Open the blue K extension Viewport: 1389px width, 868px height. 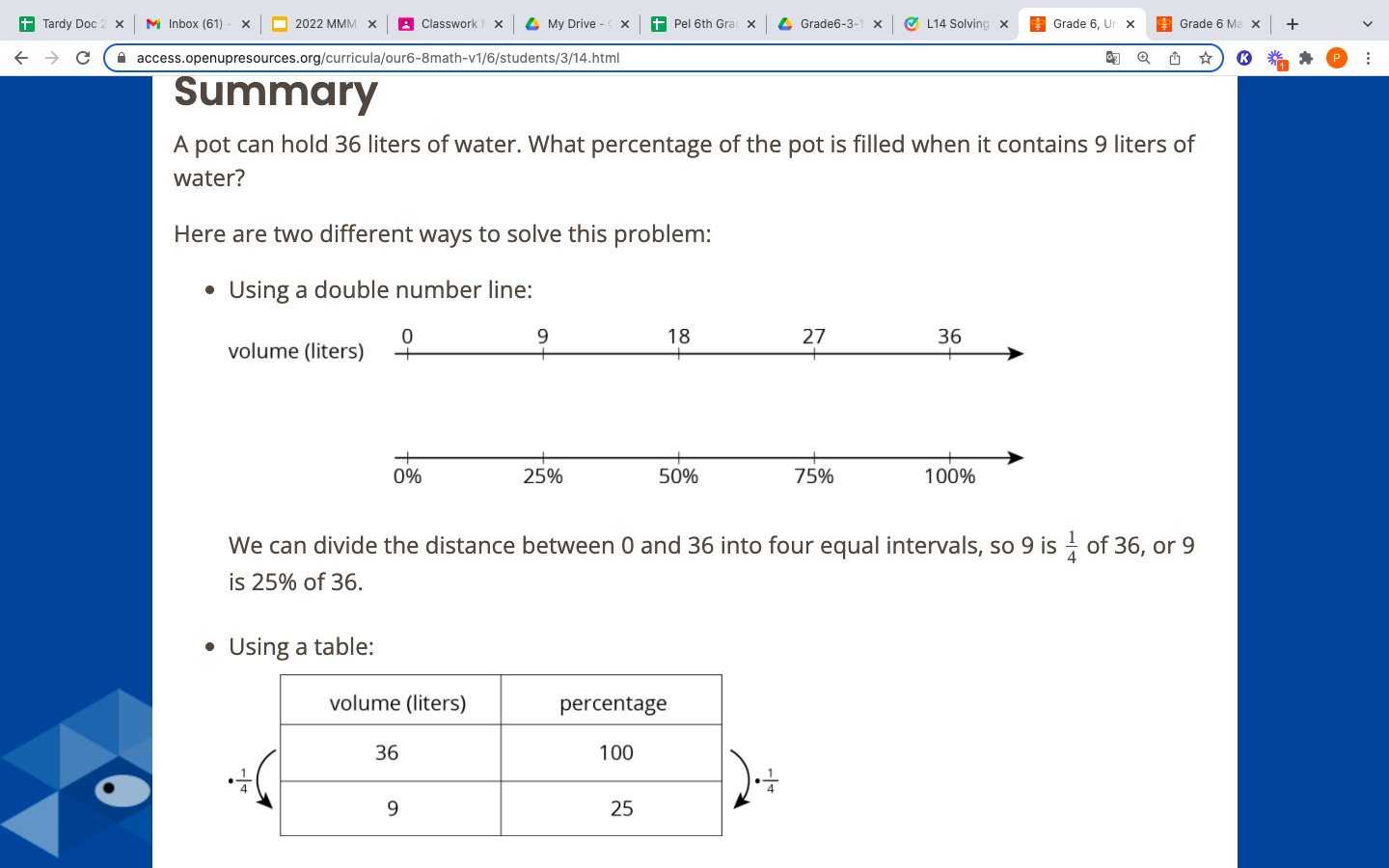pos(1244,58)
